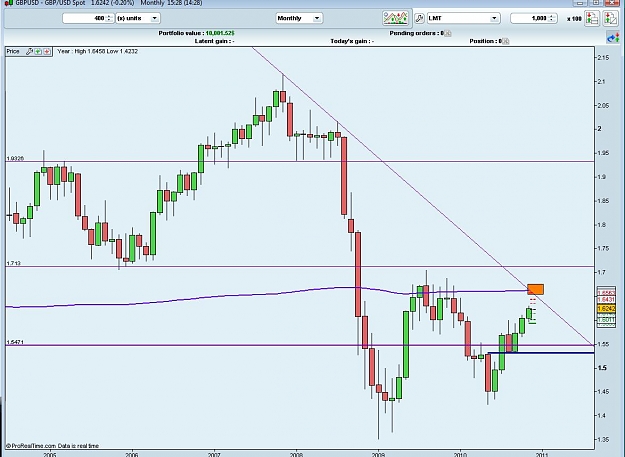Click GBPUSD window title icon
This screenshot has width=625, height=457.
click(x=9, y=3)
